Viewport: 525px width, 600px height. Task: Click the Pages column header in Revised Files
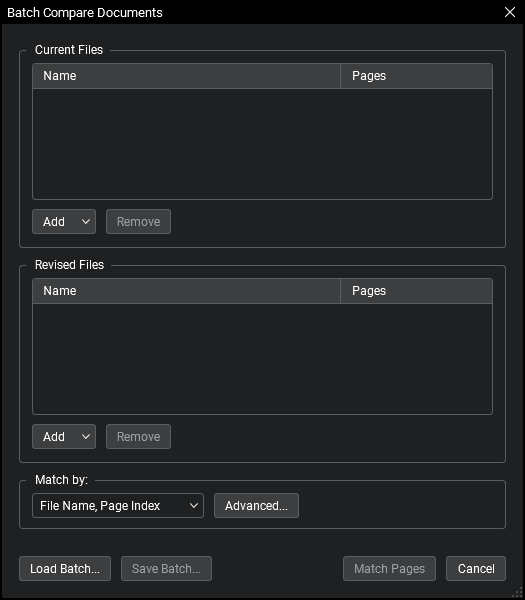pos(416,291)
